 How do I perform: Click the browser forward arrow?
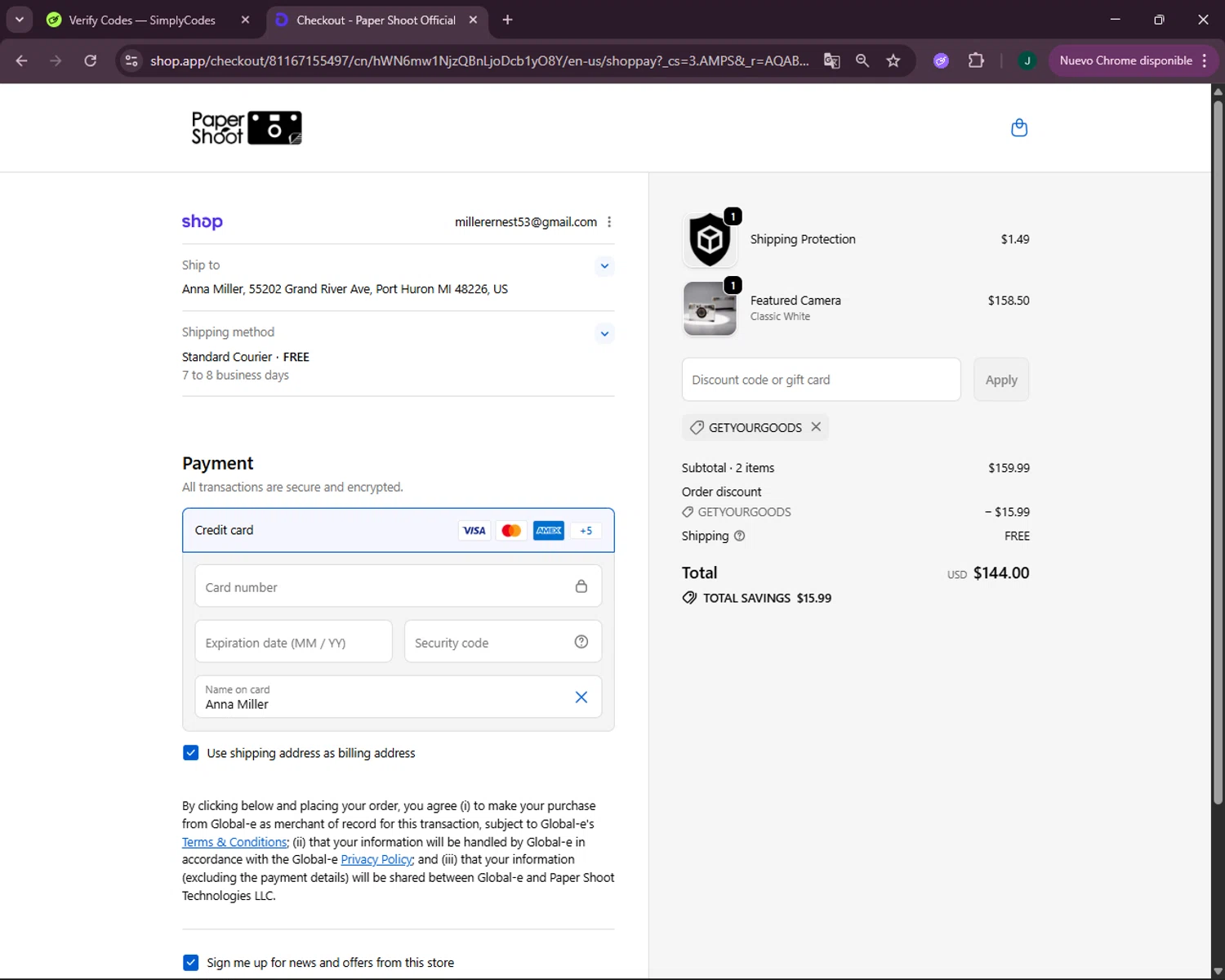tap(56, 60)
